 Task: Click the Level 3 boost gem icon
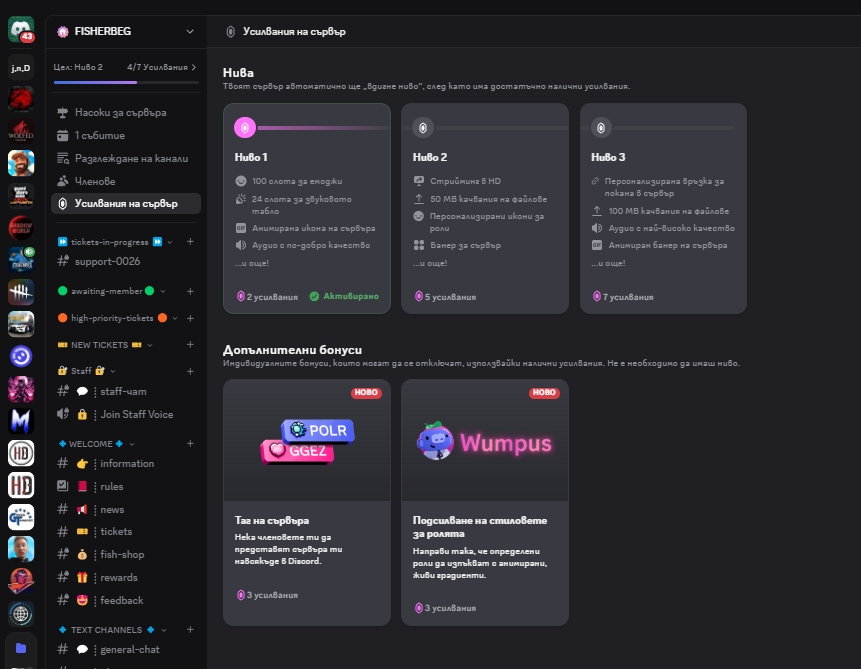[601, 128]
